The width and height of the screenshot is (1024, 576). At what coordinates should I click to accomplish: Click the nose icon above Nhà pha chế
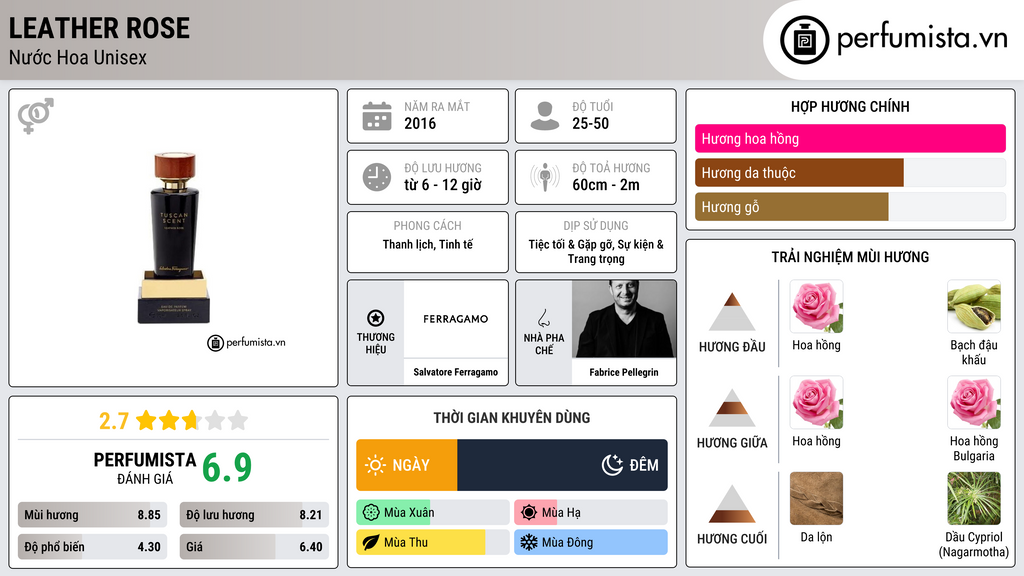pos(543,318)
